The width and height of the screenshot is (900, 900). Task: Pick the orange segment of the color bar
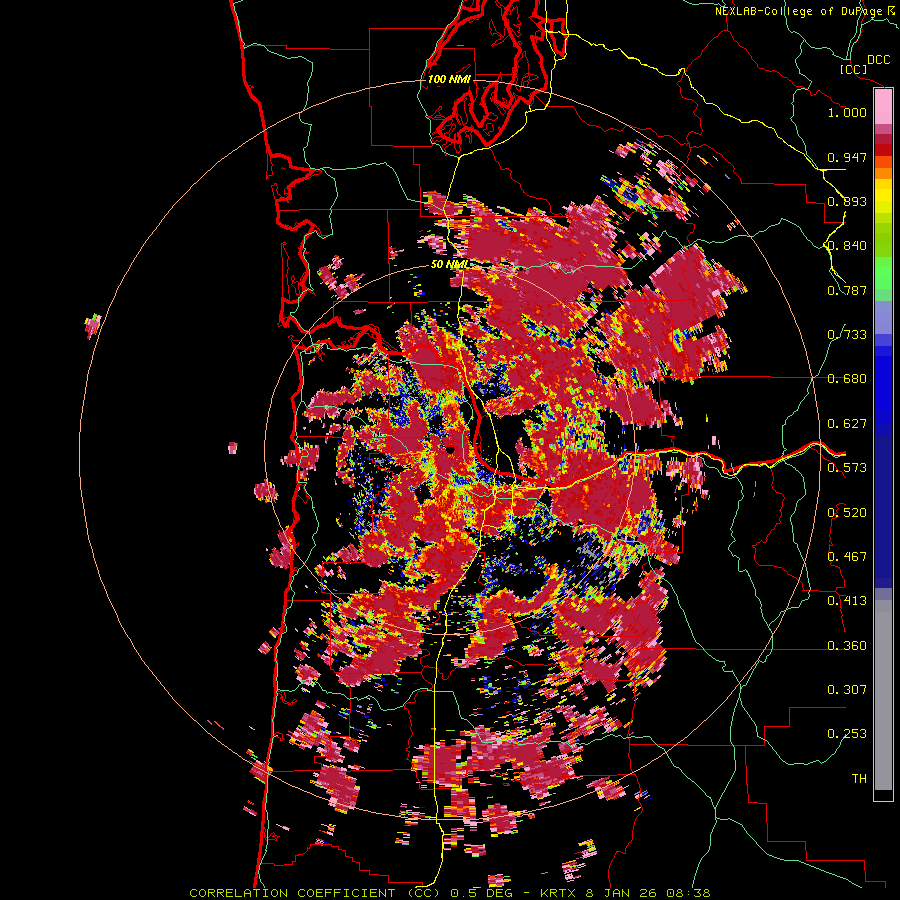(883, 173)
